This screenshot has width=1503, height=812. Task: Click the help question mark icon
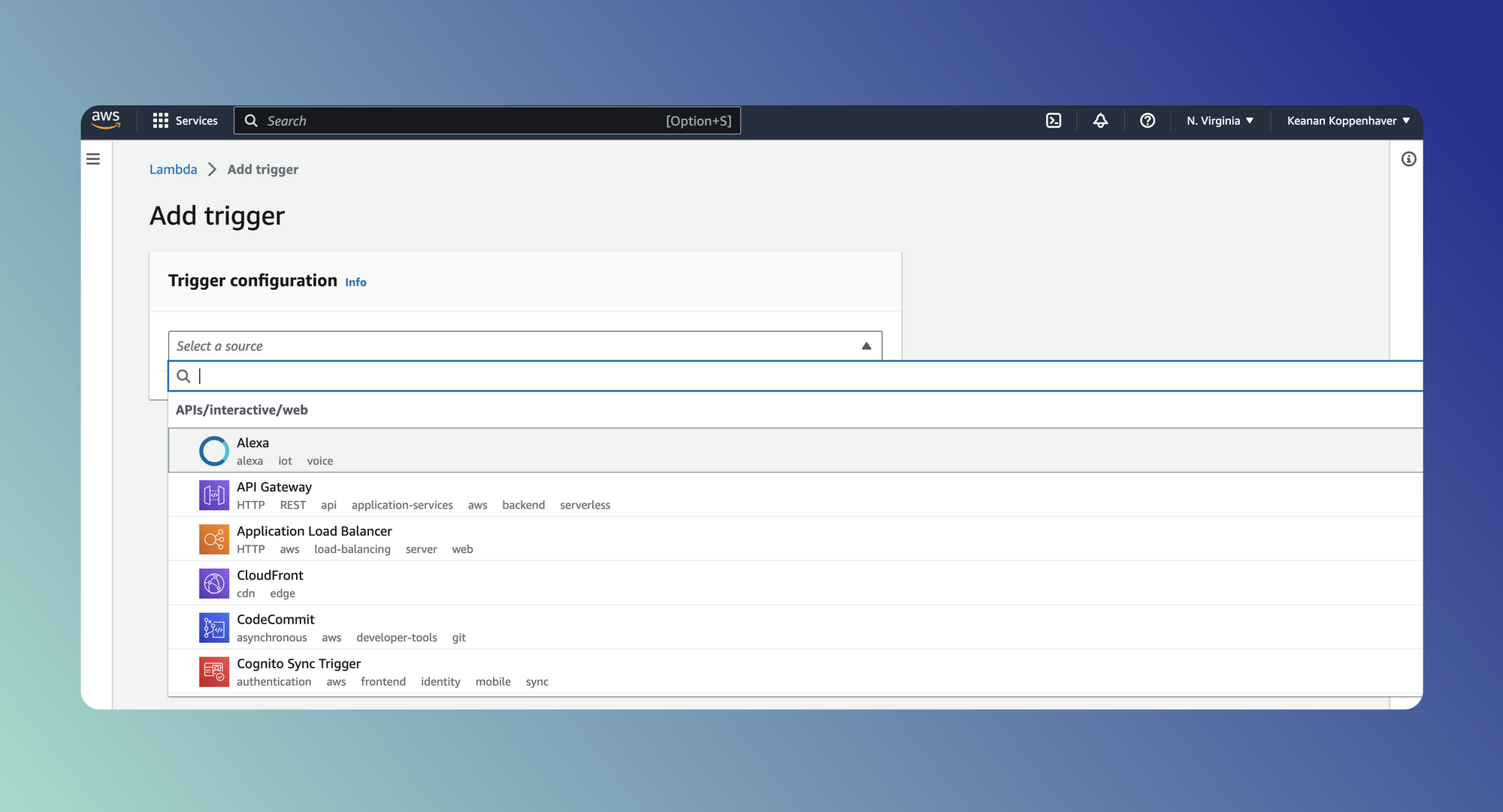click(1148, 120)
